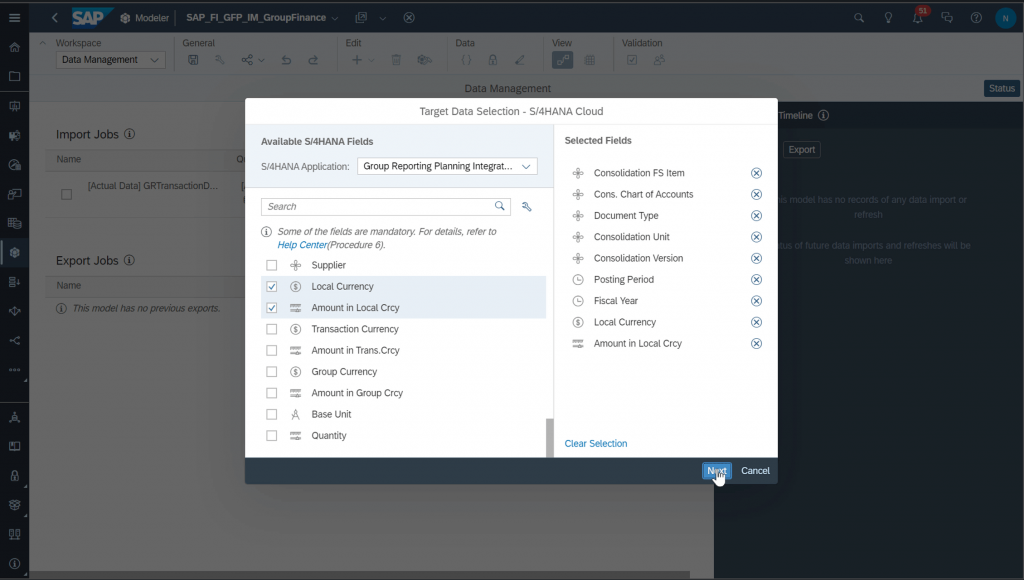Click the Export button in Timeline panel

[801, 150]
